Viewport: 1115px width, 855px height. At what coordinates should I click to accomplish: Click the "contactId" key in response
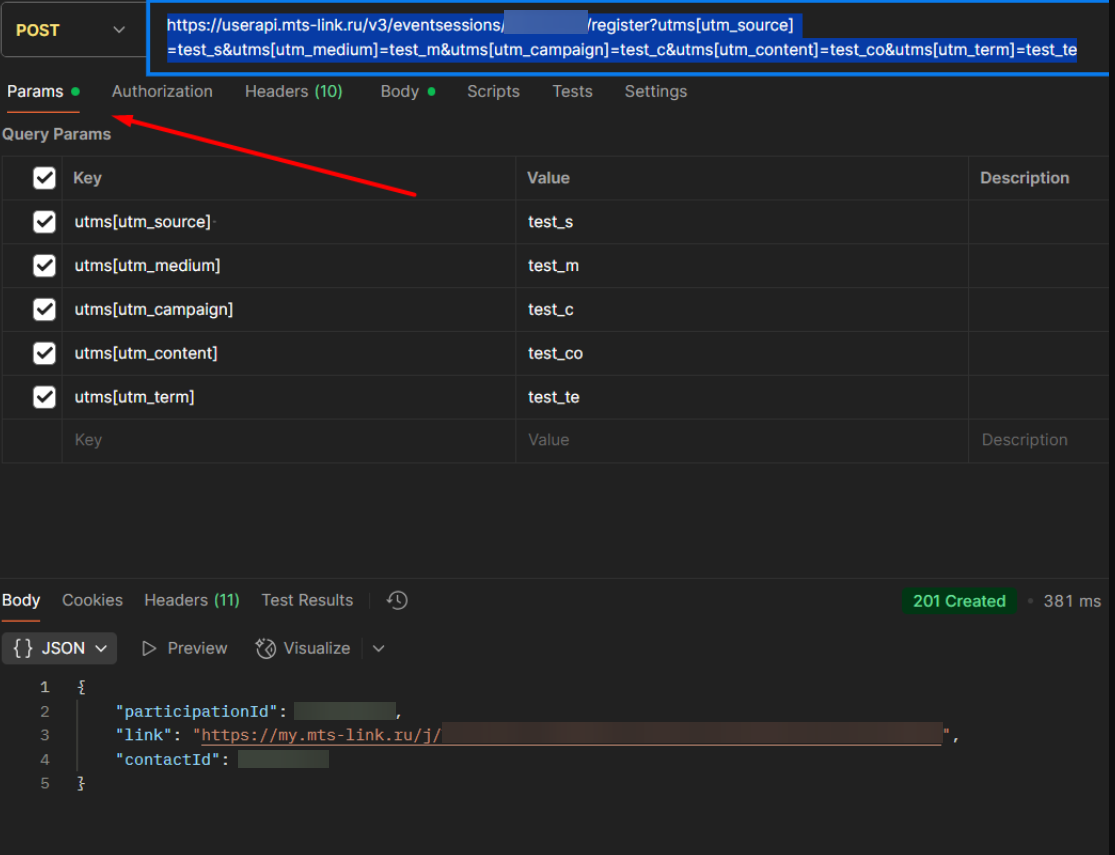point(169,760)
